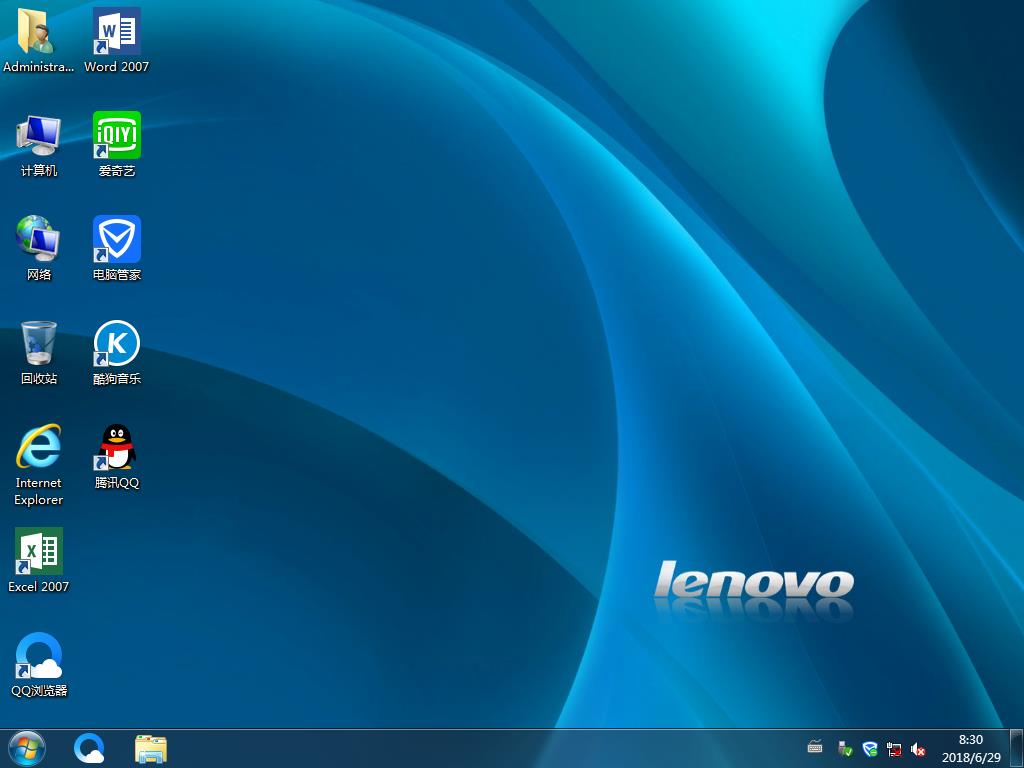Select the Excel 2007 shortcut
Image resolution: width=1024 pixels, height=768 pixels.
pos(39,560)
